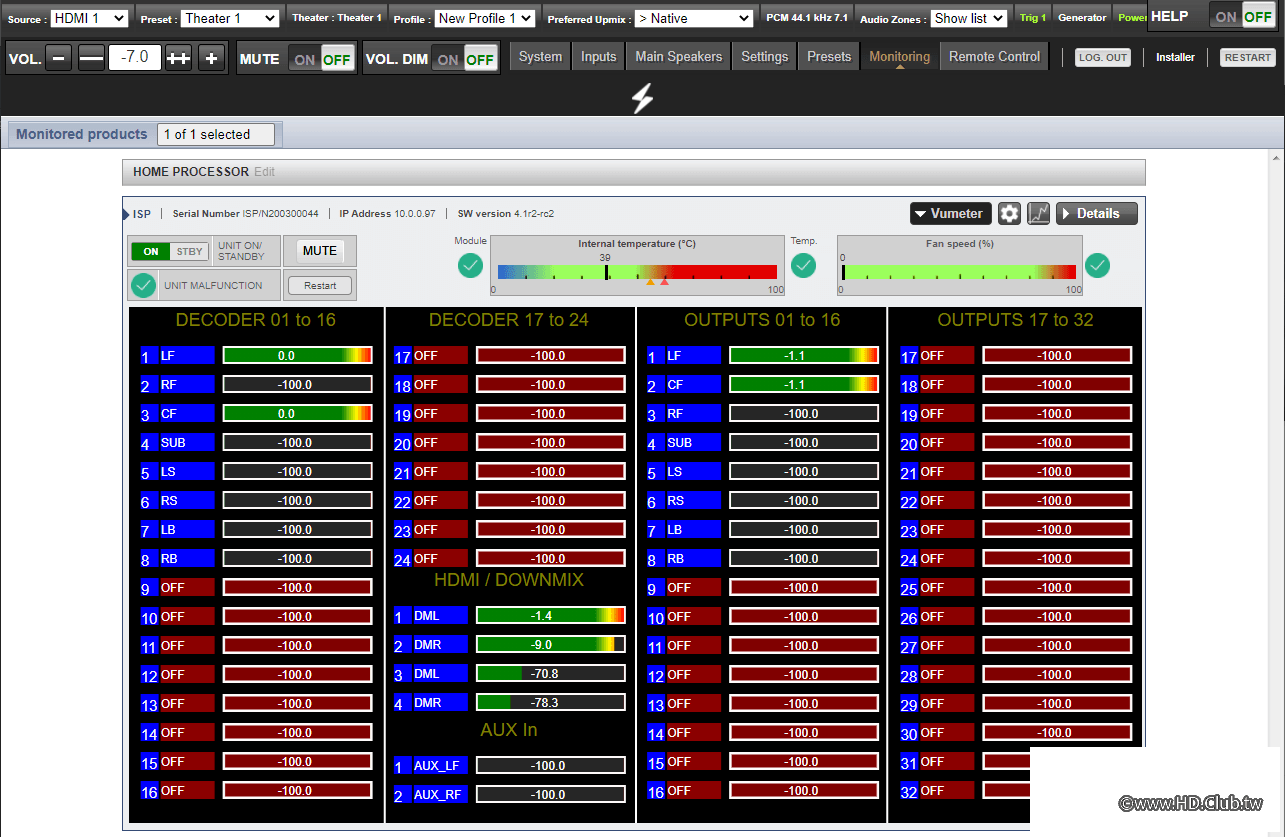Open the graph chart icon
The width and height of the screenshot is (1285, 837).
tap(1038, 213)
